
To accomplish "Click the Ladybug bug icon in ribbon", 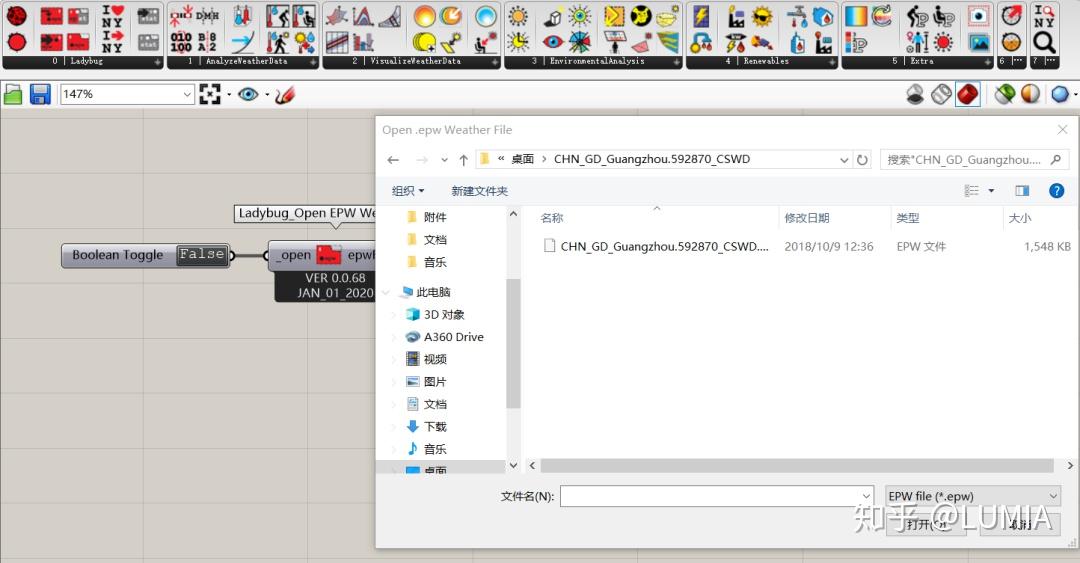I will click(16, 16).
